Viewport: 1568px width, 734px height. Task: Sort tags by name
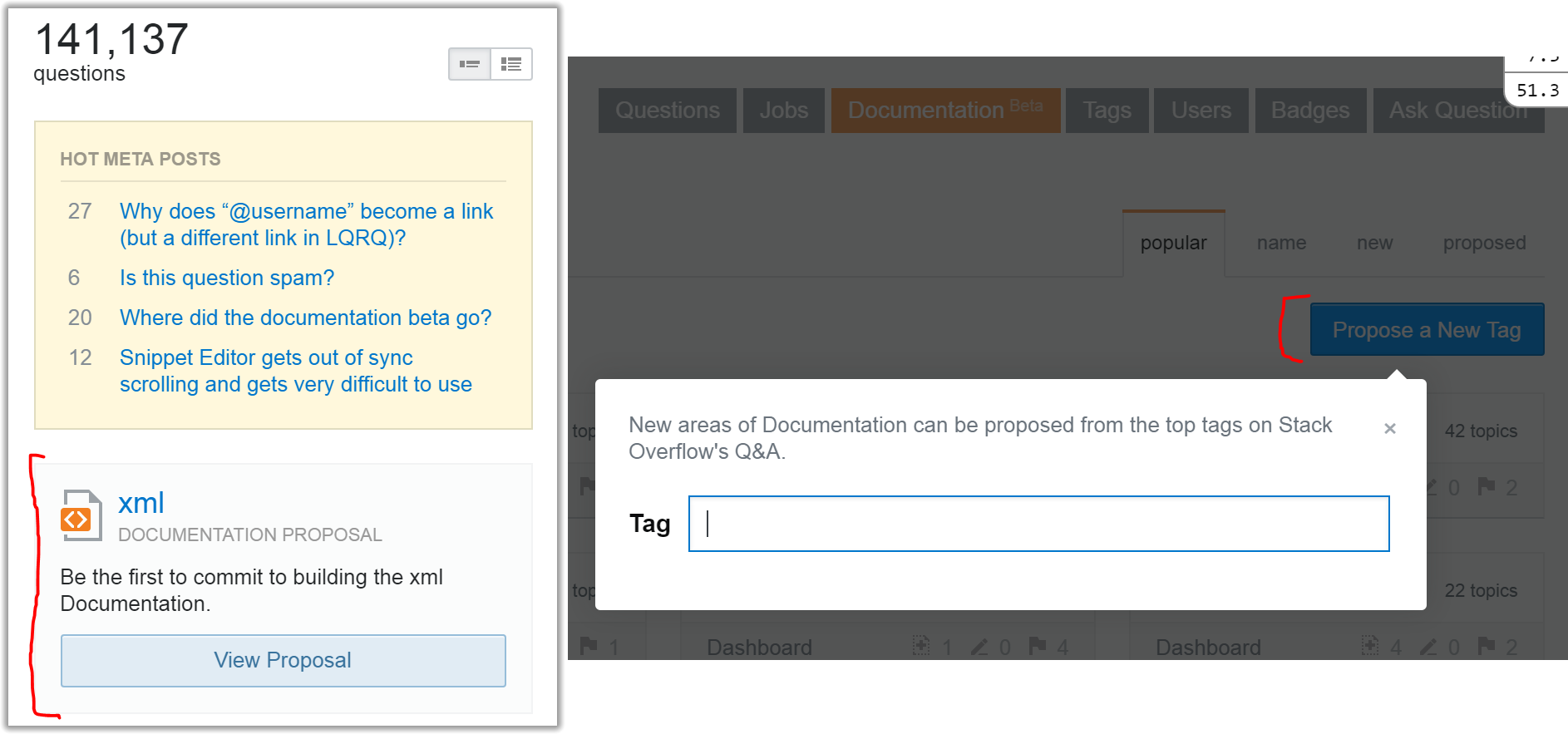pyautogui.click(x=1281, y=243)
